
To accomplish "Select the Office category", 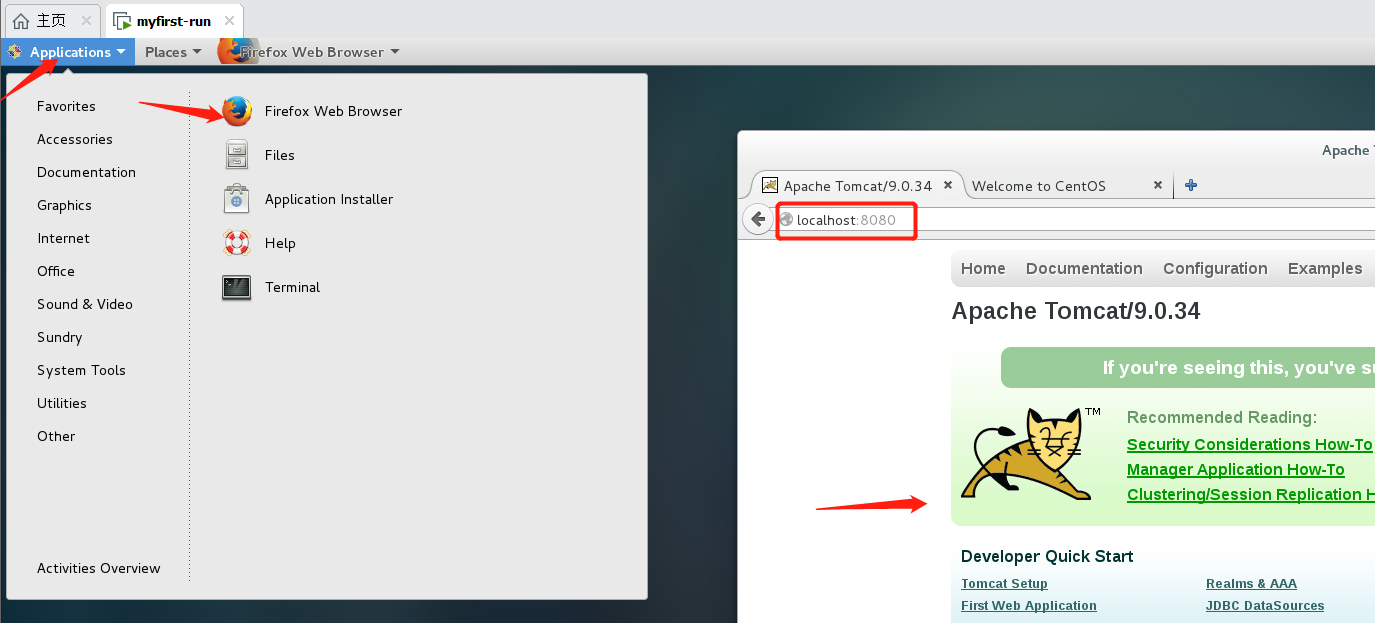I will [56, 271].
